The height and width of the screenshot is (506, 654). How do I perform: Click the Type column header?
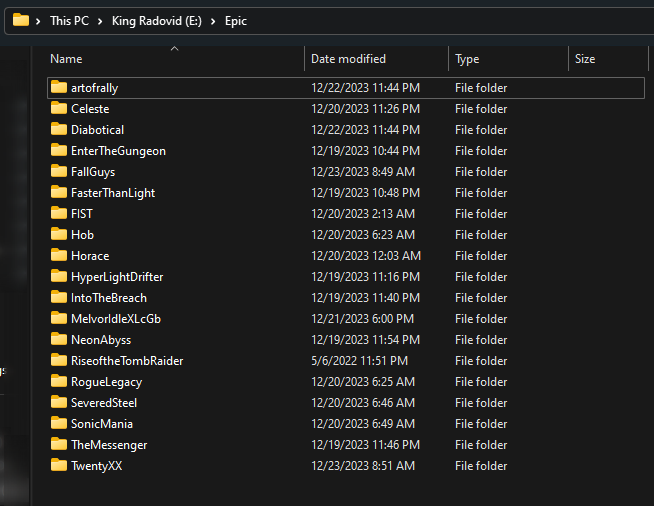coord(467,59)
